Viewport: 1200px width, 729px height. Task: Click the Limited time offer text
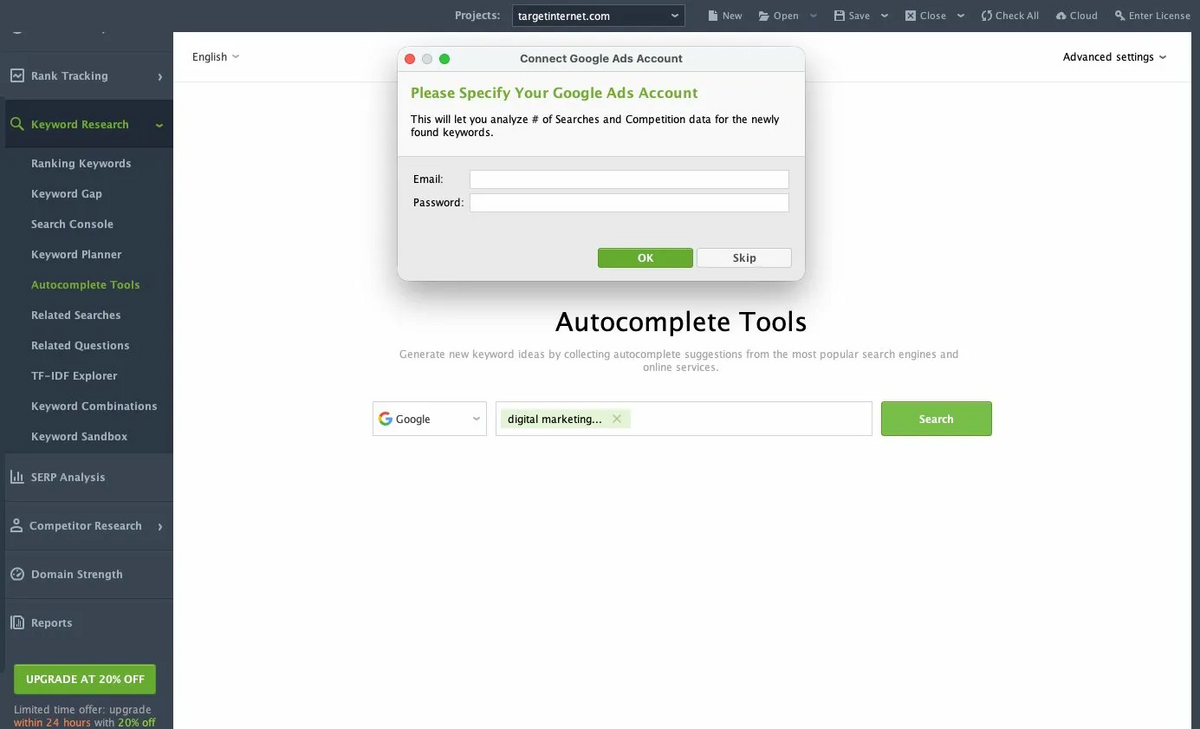(x=85, y=716)
